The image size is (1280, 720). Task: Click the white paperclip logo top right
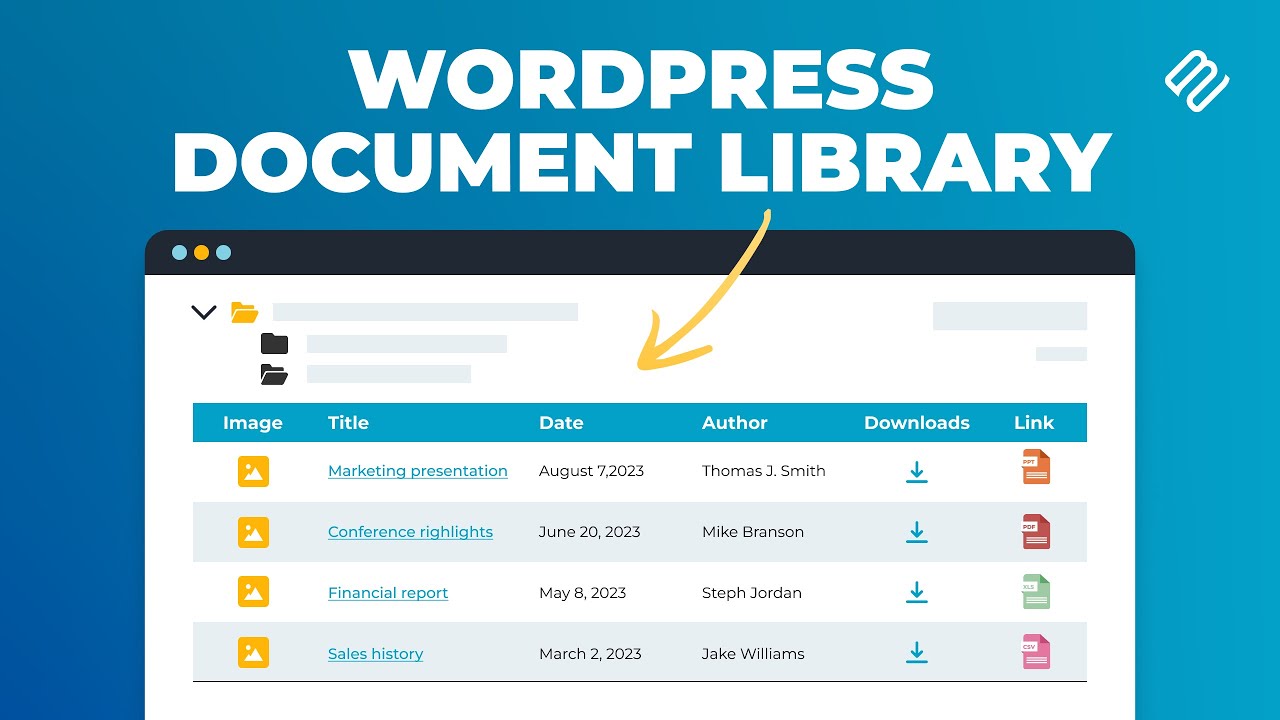(x=1197, y=81)
